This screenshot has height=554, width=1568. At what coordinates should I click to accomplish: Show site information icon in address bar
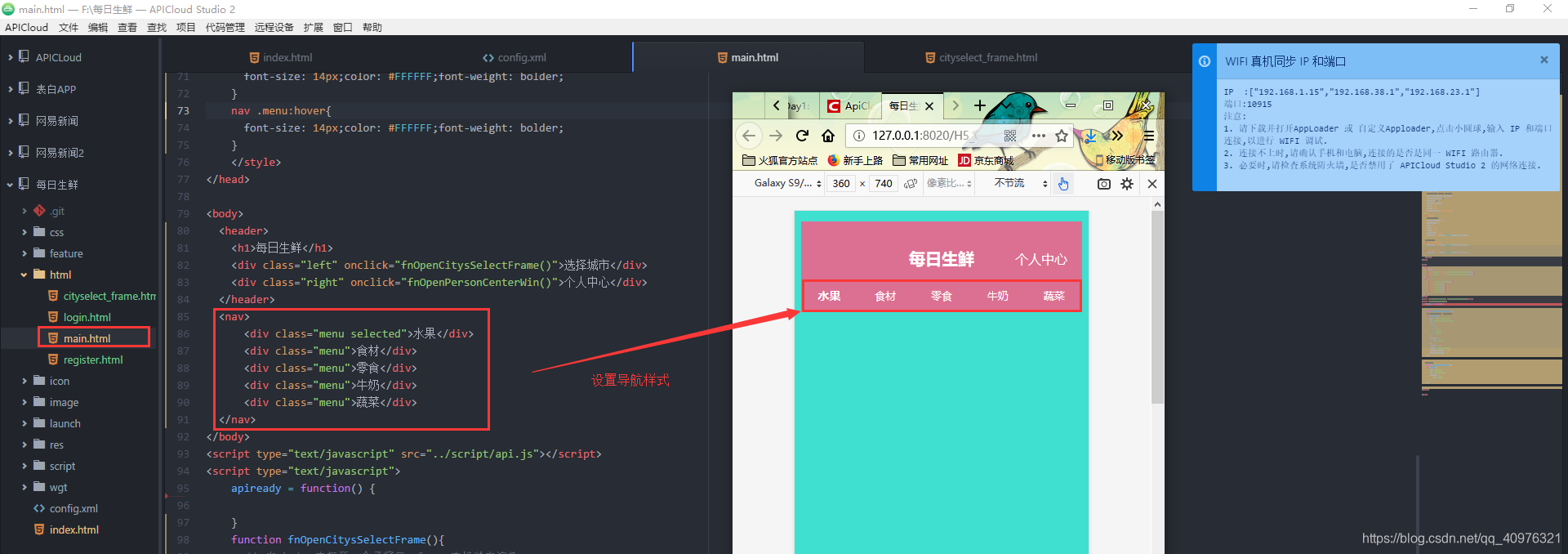[x=859, y=136]
